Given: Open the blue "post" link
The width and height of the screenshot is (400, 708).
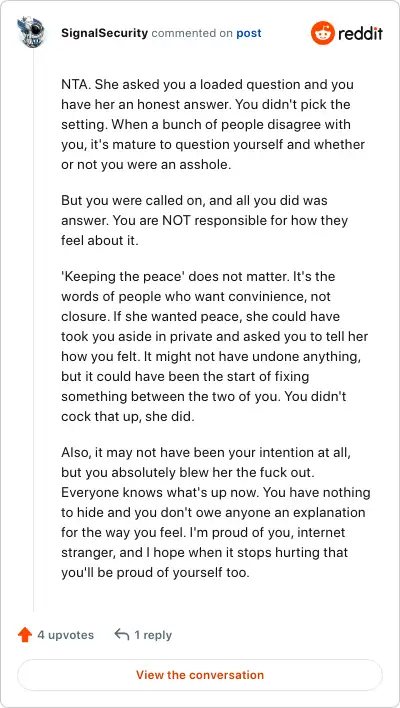Looking at the screenshot, I should point(249,33).
